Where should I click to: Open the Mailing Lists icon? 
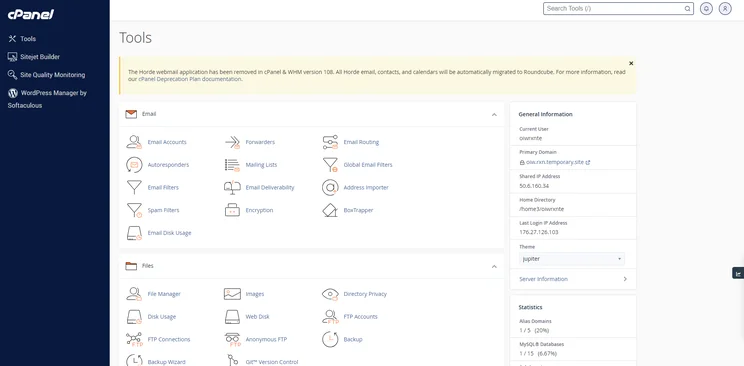point(232,165)
